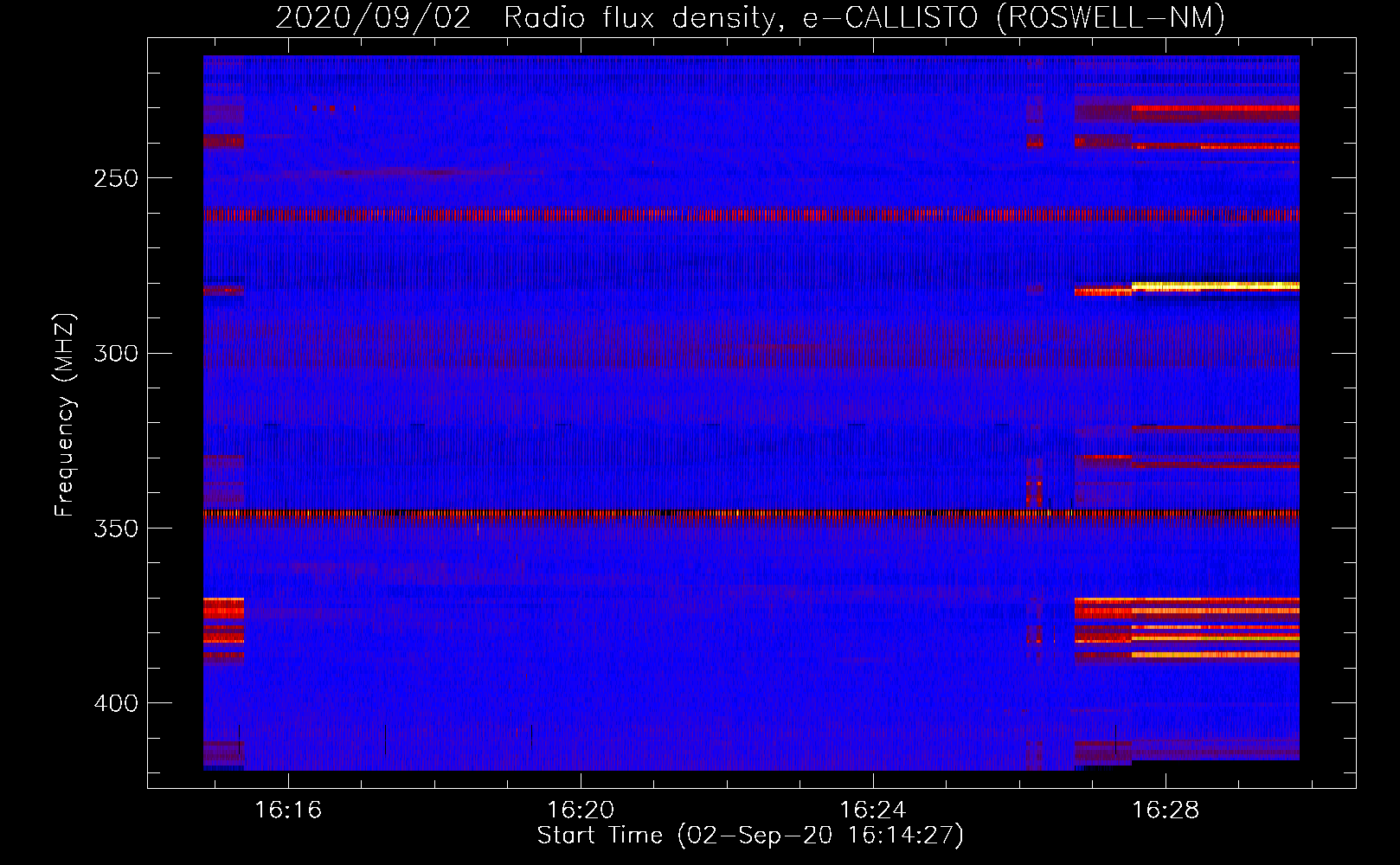Click the 300 frequency tick label
This screenshot has height=865, width=1400.
point(115,354)
